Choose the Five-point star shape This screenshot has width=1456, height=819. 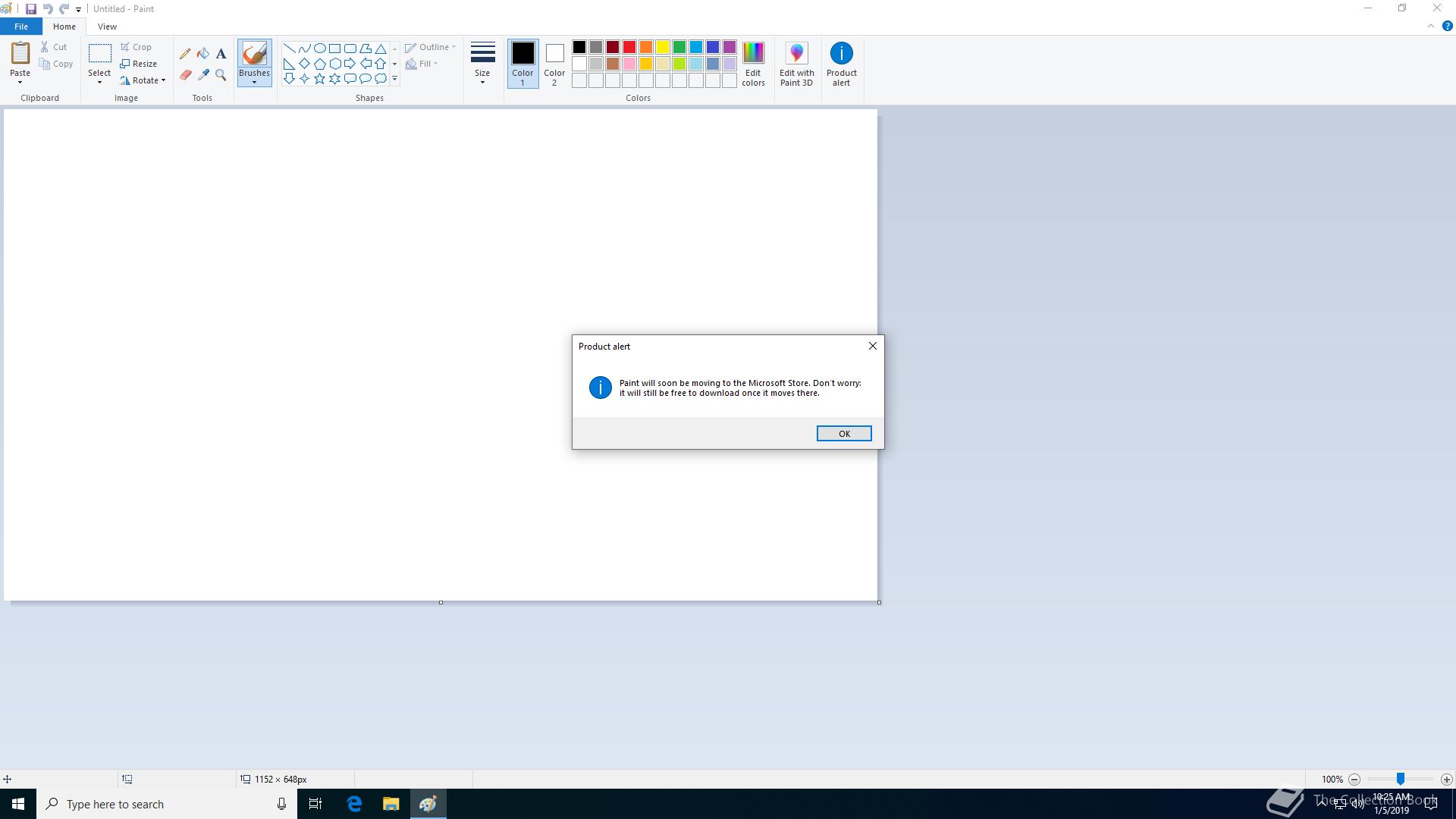click(319, 78)
